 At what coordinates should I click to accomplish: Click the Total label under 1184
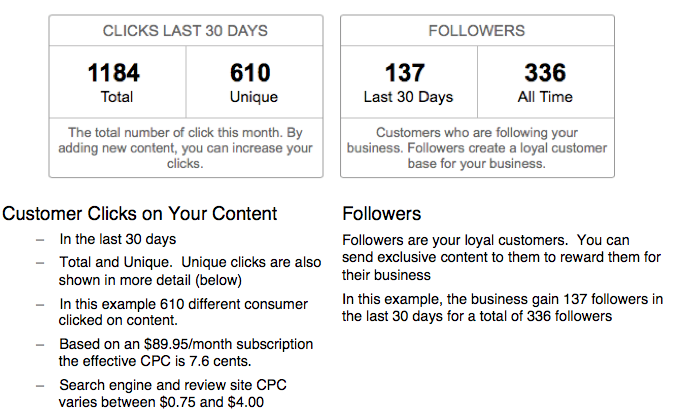117,97
